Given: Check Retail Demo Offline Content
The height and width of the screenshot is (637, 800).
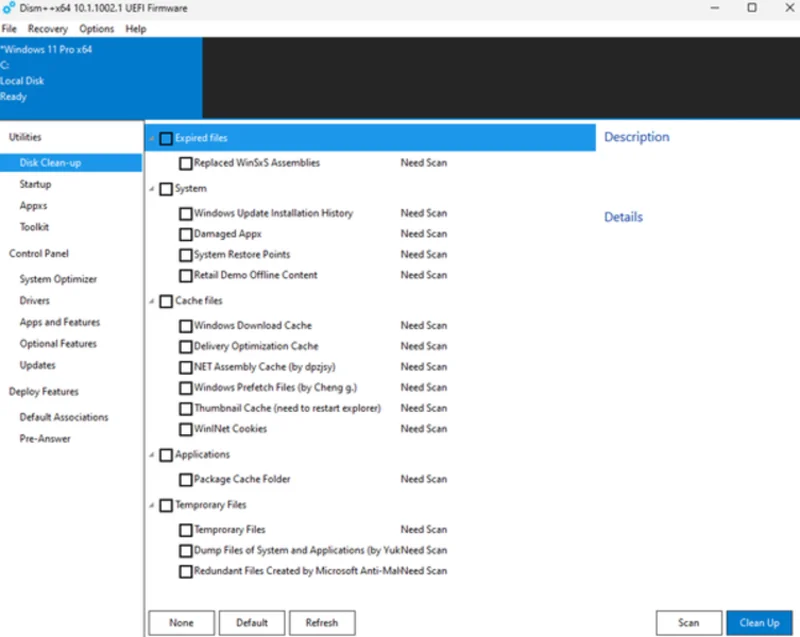Looking at the screenshot, I should point(186,276).
